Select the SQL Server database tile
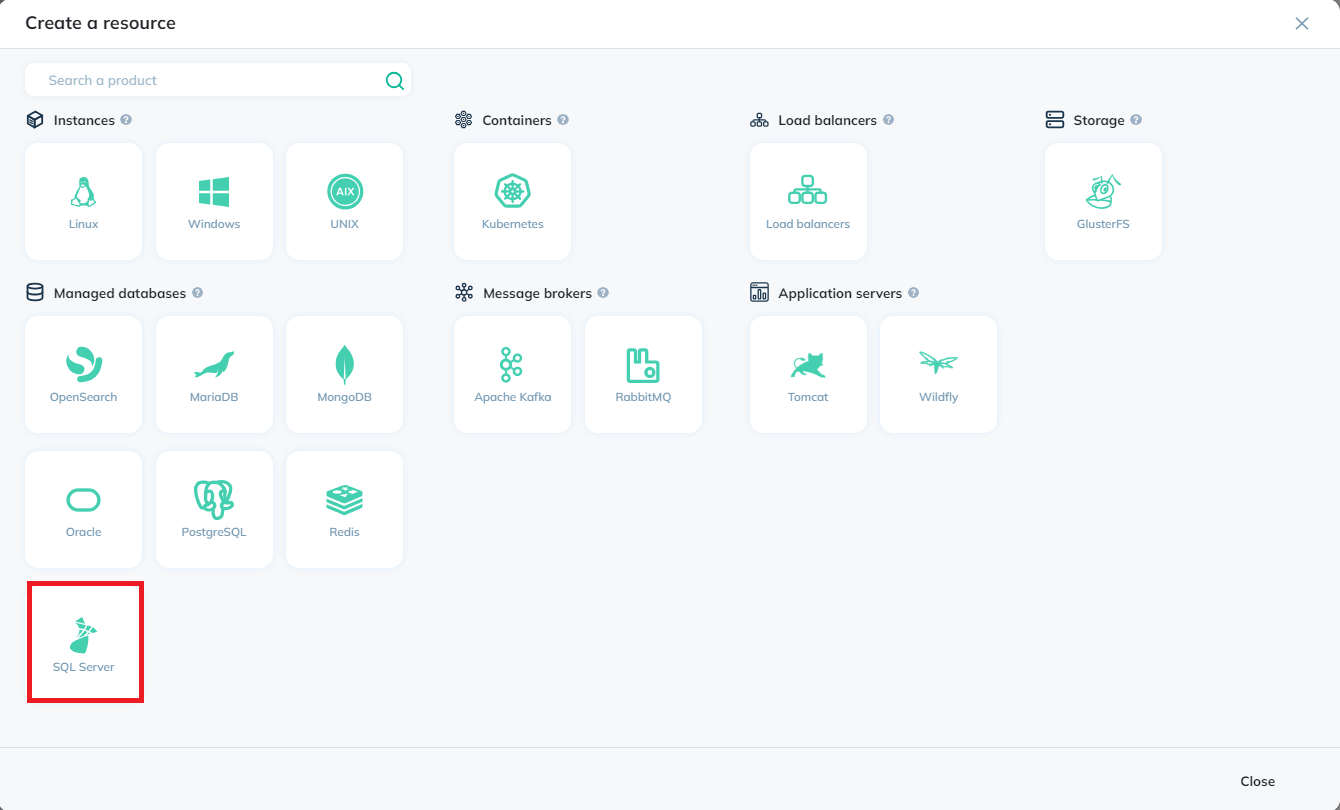Viewport: 1340px width, 810px height. [x=85, y=643]
